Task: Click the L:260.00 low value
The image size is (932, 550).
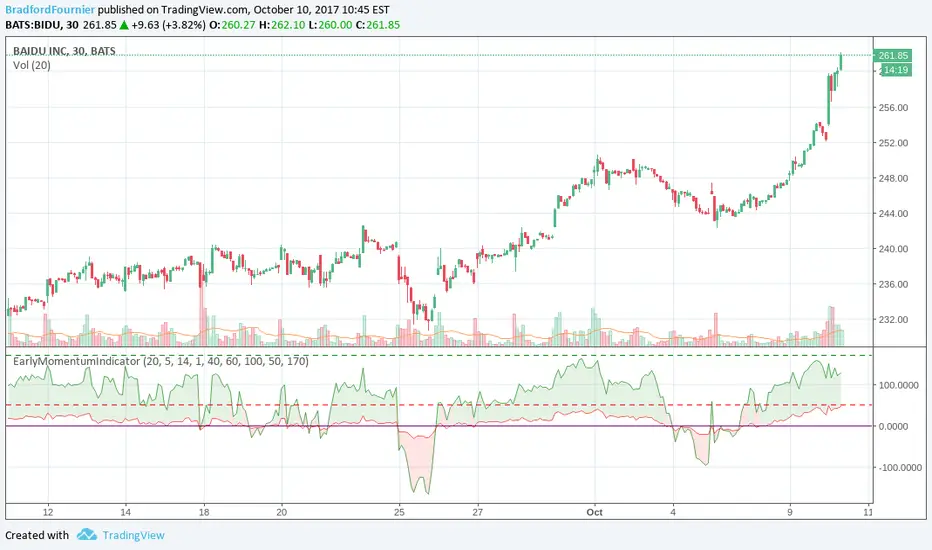Action: pos(330,25)
